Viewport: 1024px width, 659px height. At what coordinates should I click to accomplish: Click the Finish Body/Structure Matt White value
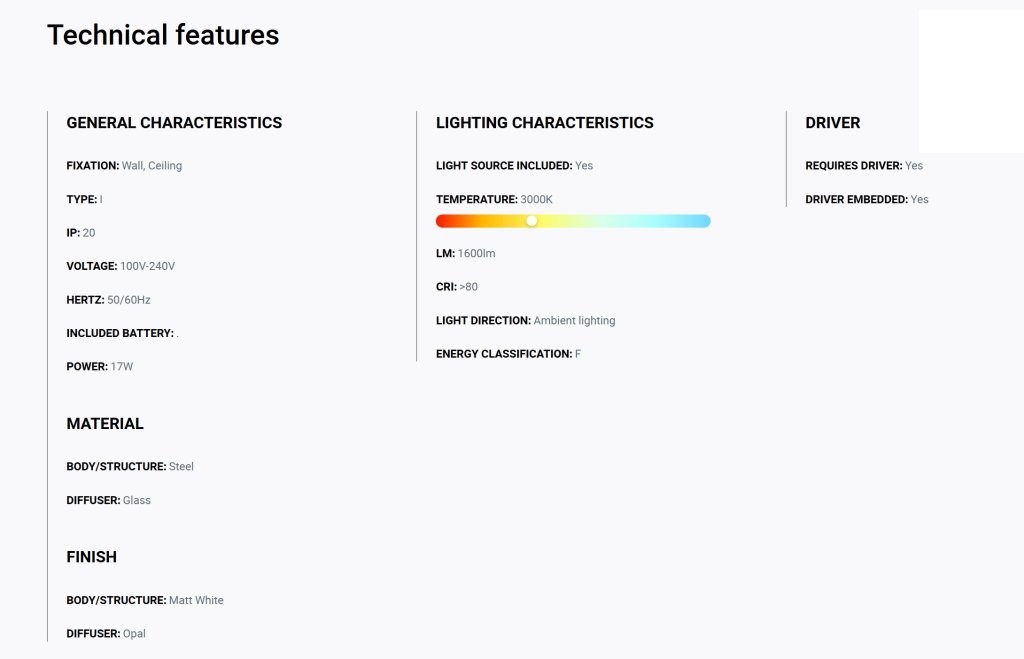[x=196, y=600]
